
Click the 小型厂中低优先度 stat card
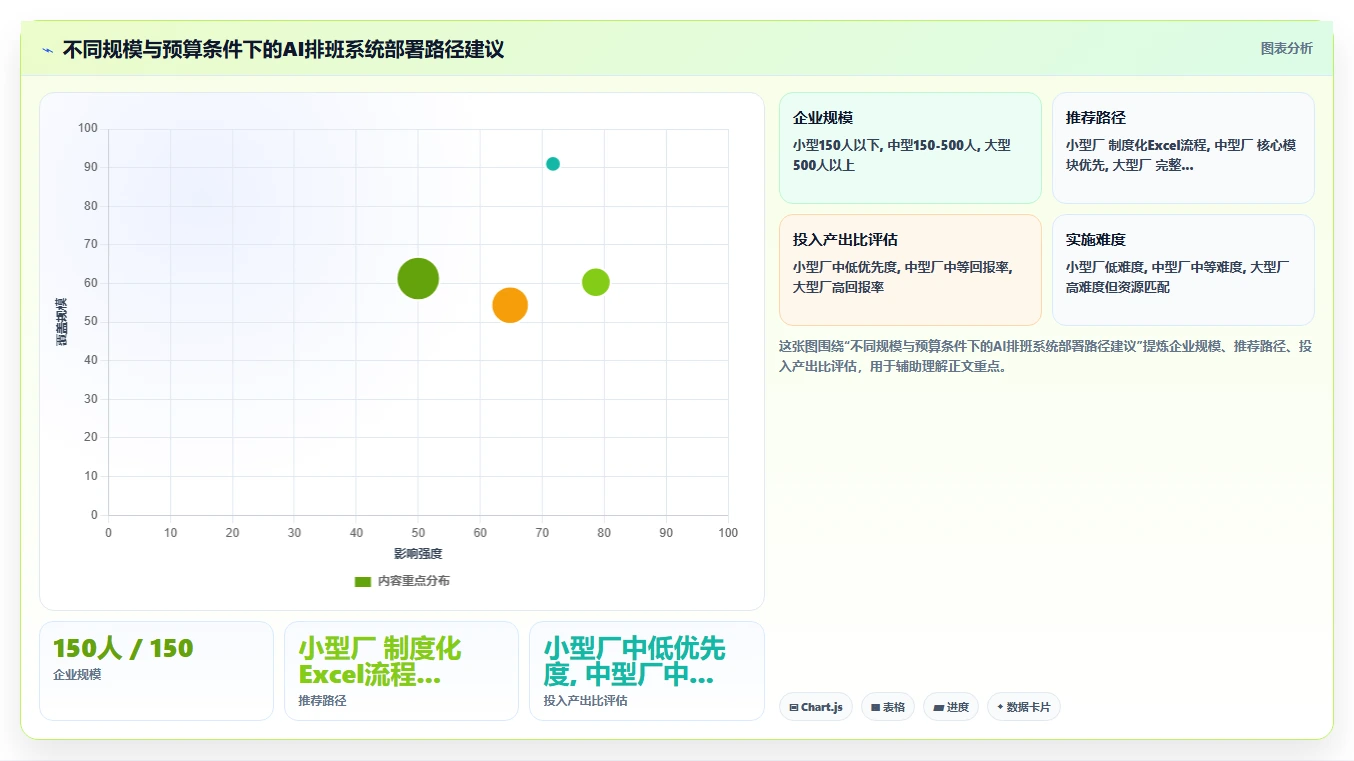(x=647, y=671)
